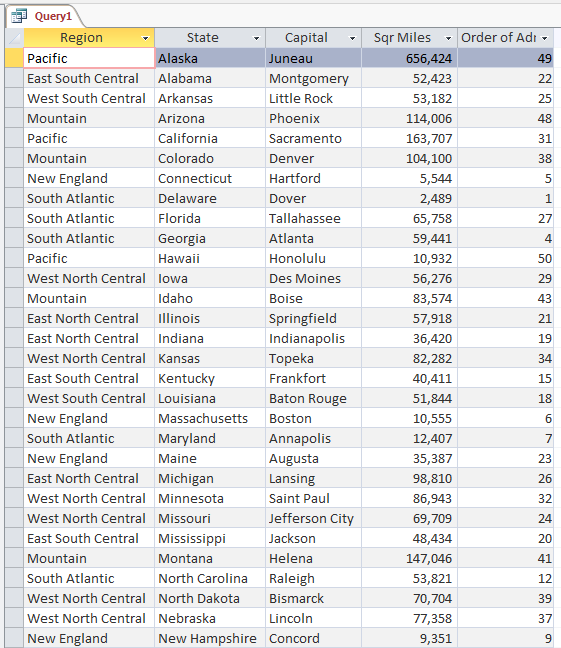Open the Region column filter dropdown
The image size is (561, 648).
[x=145, y=38]
